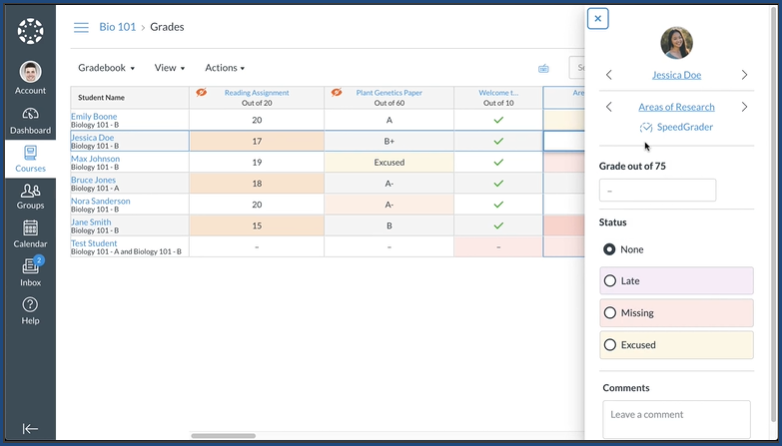Go to next student arrow
Viewport: 782px width, 446px height.
coord(744,75)
